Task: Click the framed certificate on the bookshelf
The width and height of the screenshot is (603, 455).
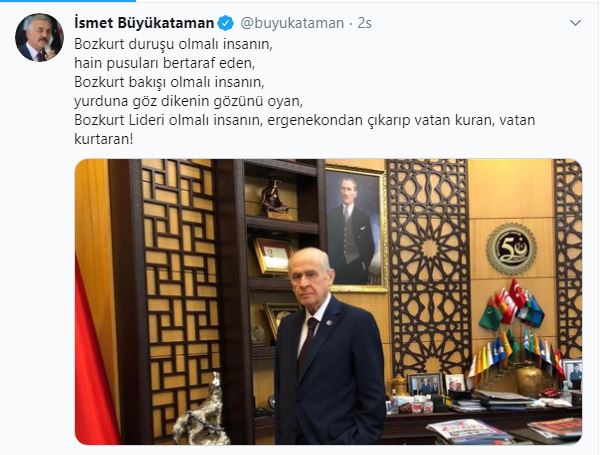Action: click(274, 255)
